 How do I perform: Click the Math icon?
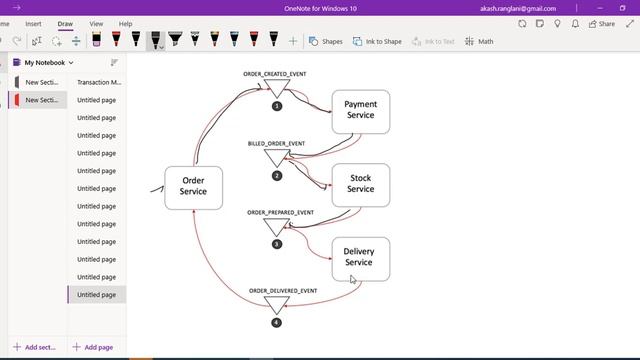click(x=469, y=41)
